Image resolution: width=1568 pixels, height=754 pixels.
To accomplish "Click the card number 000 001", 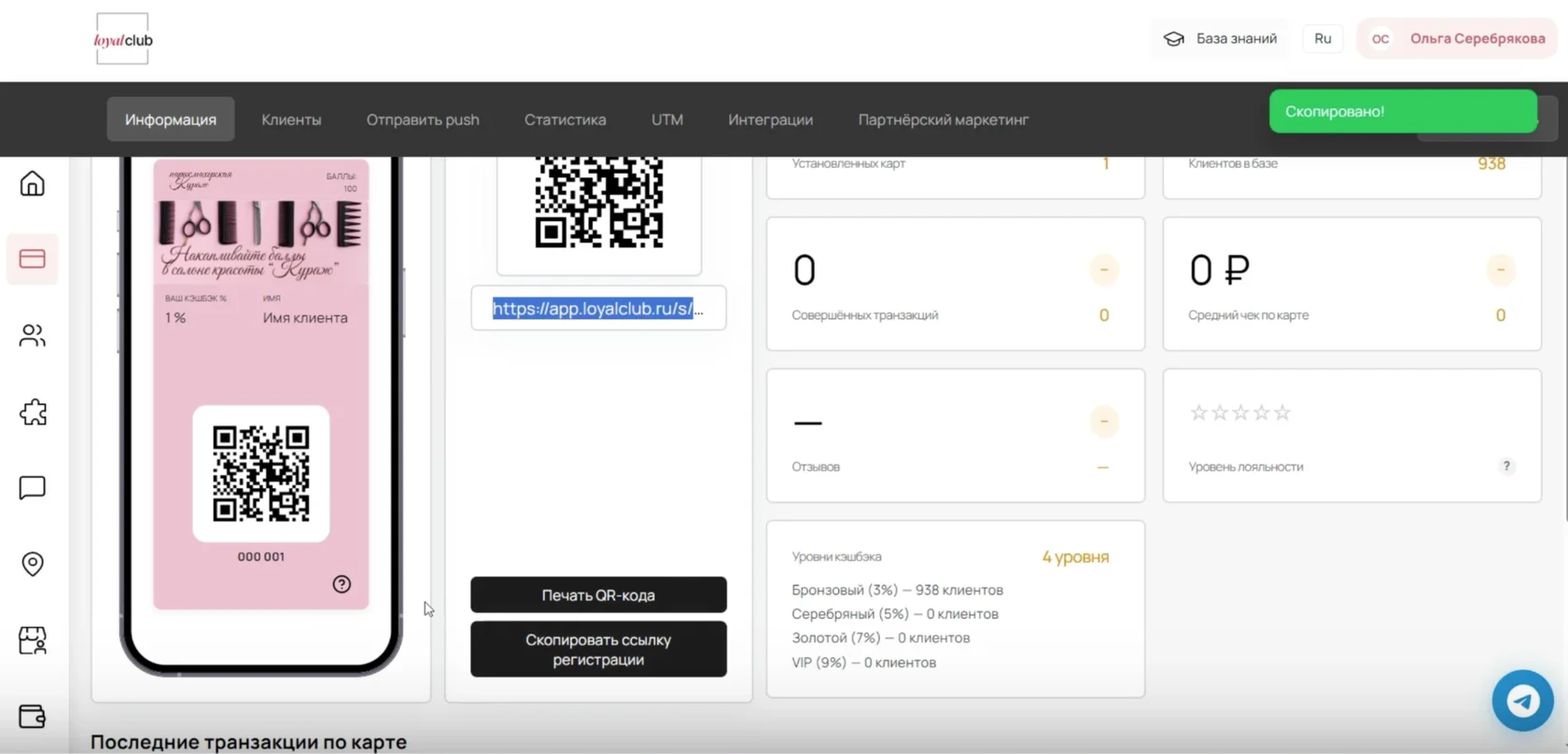I will pos(260,556).
